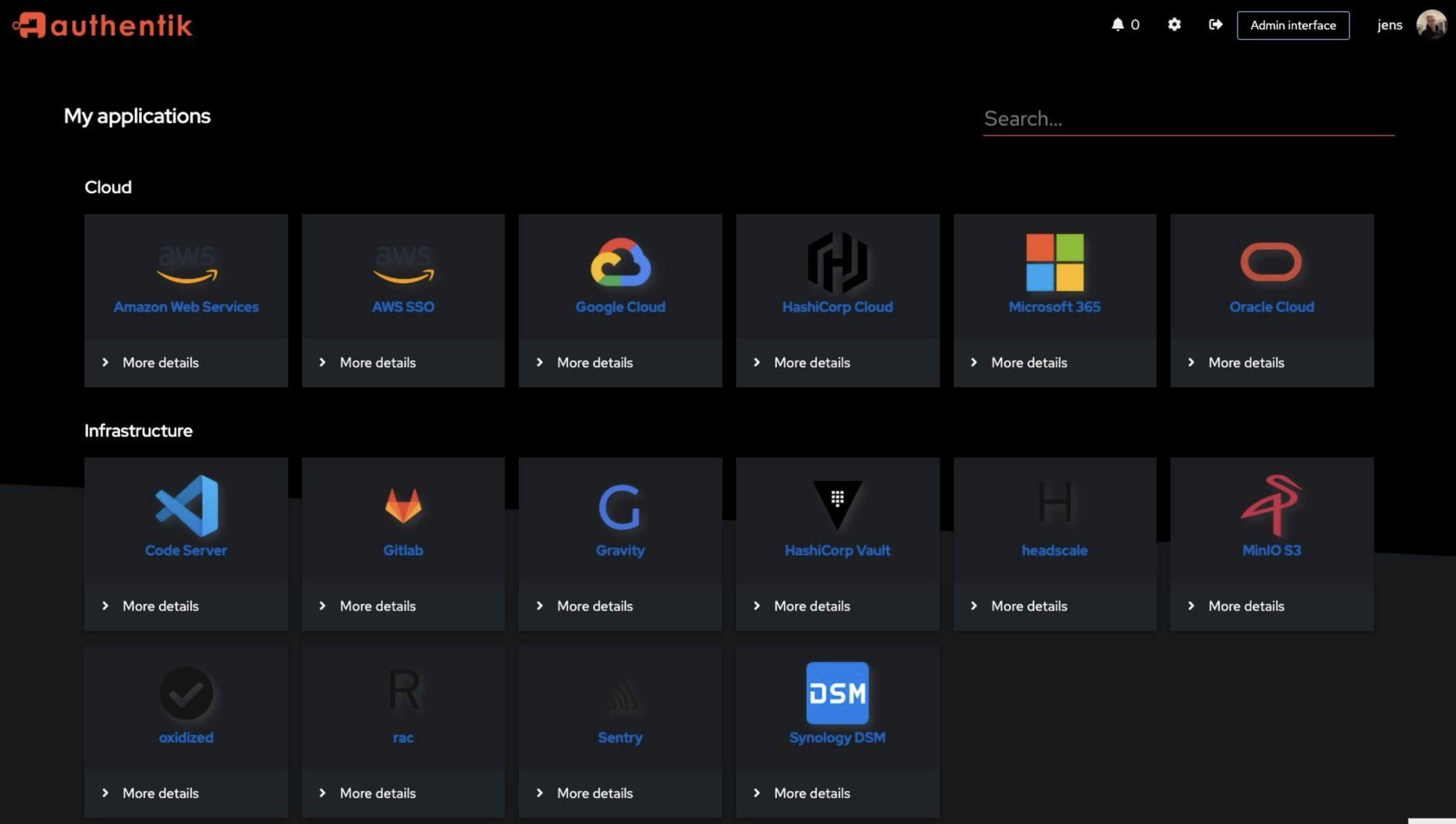1456x824 pixels.
Task: Show More details for MinIO S3
Action: tap(1271, 606)
